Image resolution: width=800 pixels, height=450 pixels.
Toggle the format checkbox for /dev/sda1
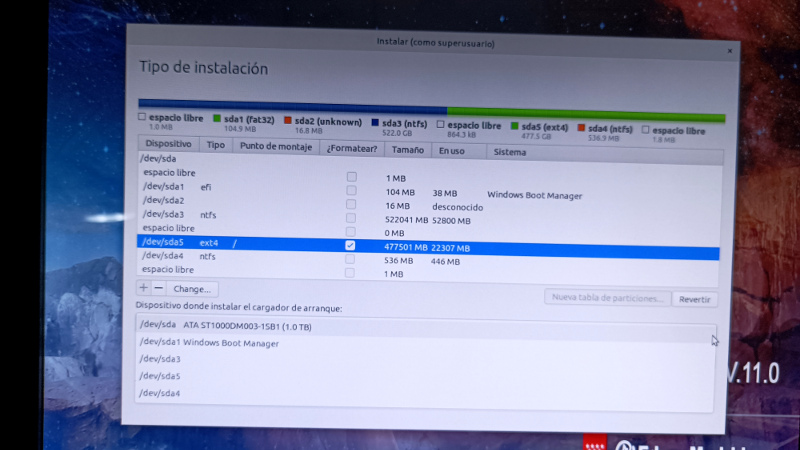click(351, 190)
